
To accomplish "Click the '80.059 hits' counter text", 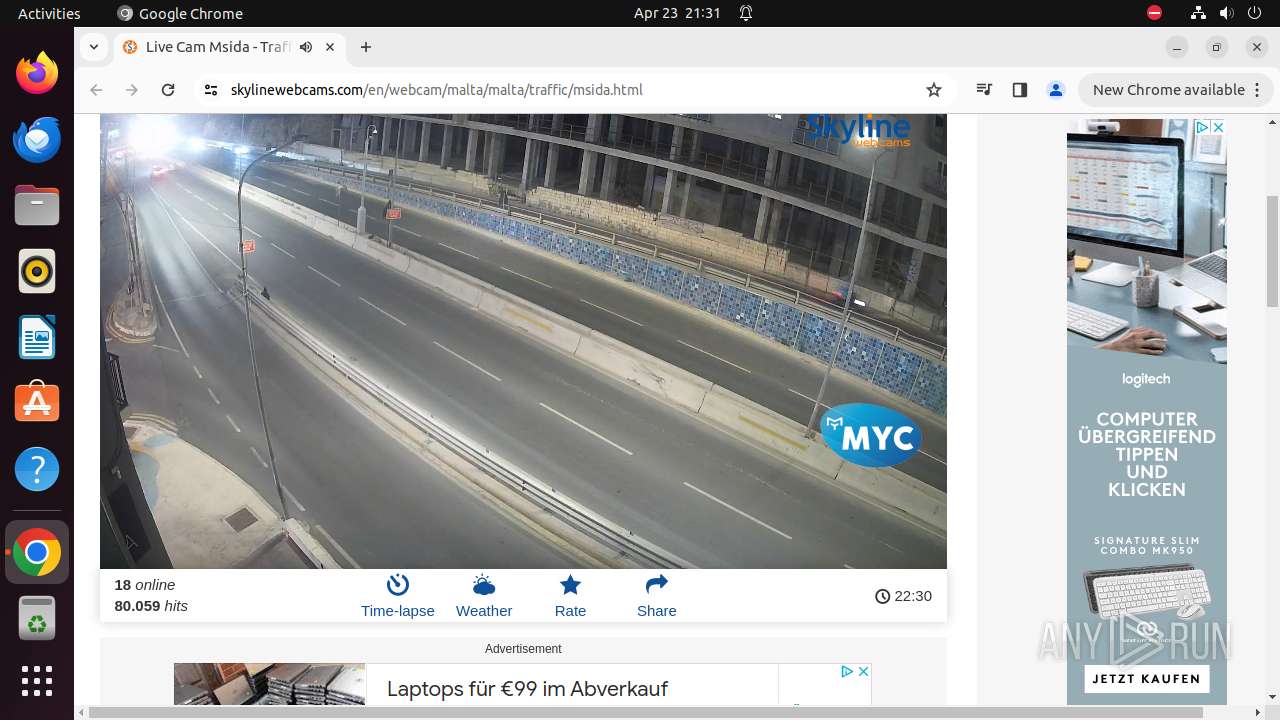I will click(x=151, y=606).
